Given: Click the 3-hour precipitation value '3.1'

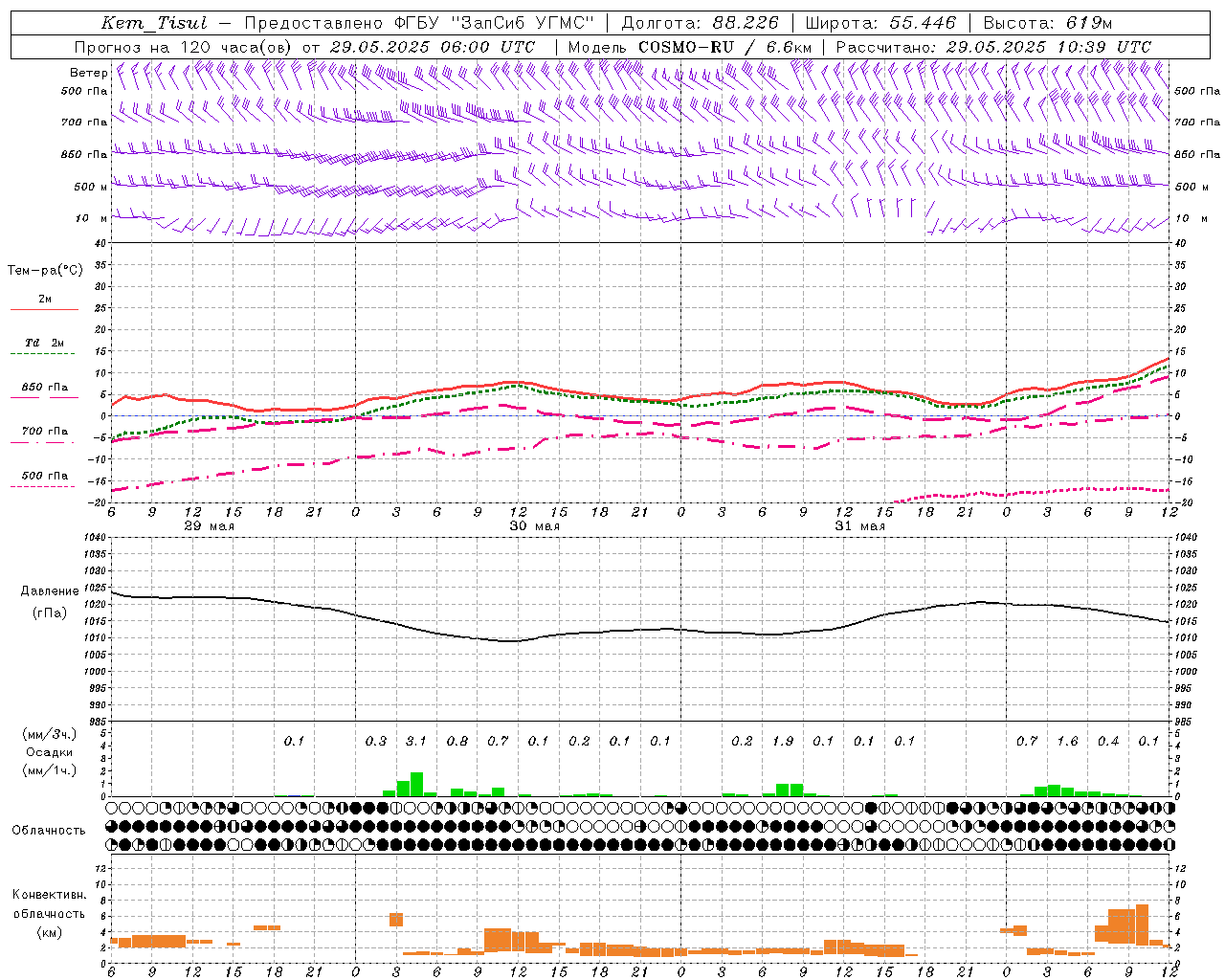Looking at the screenshot, I should (416, 741).
